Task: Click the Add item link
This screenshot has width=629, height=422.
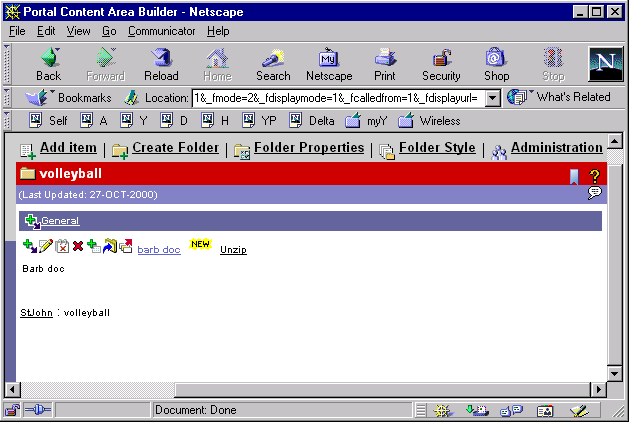Action: tap(68, 149)
